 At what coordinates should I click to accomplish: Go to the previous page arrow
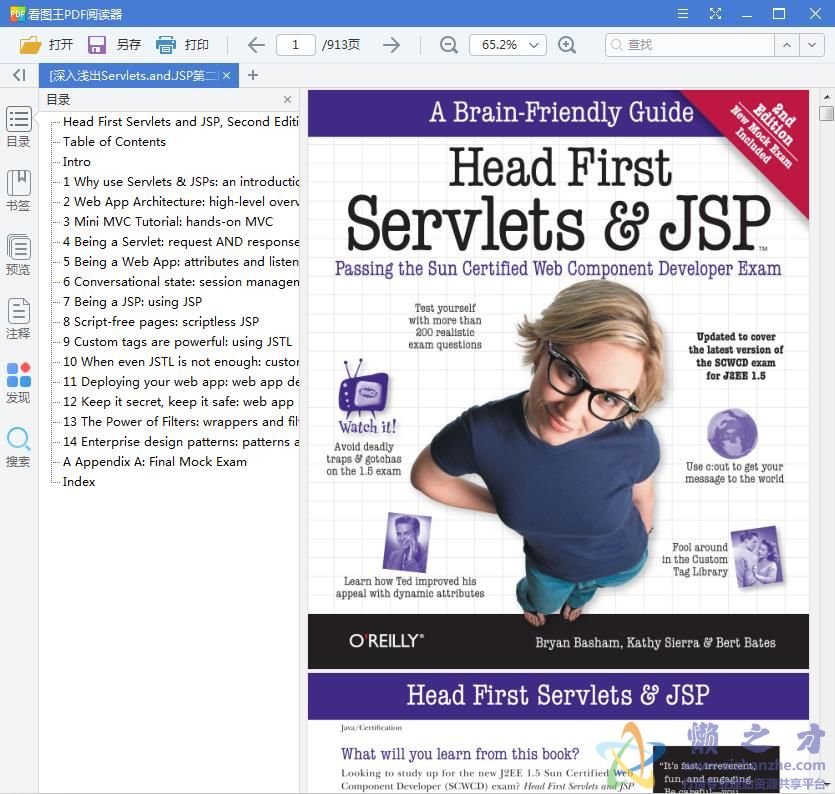click(x=256, y=45)
